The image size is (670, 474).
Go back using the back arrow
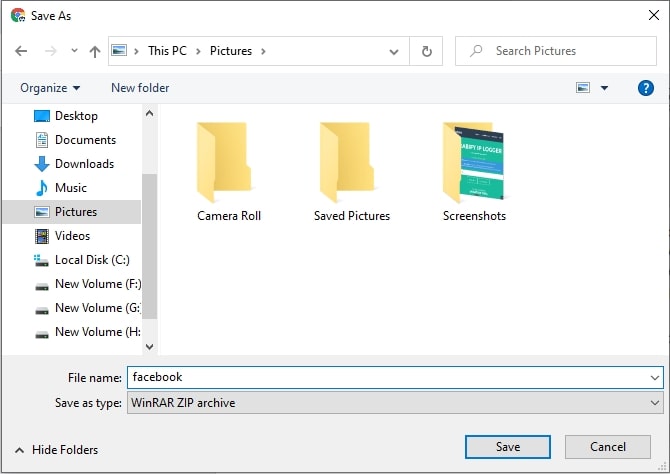(x=21, y=51)
